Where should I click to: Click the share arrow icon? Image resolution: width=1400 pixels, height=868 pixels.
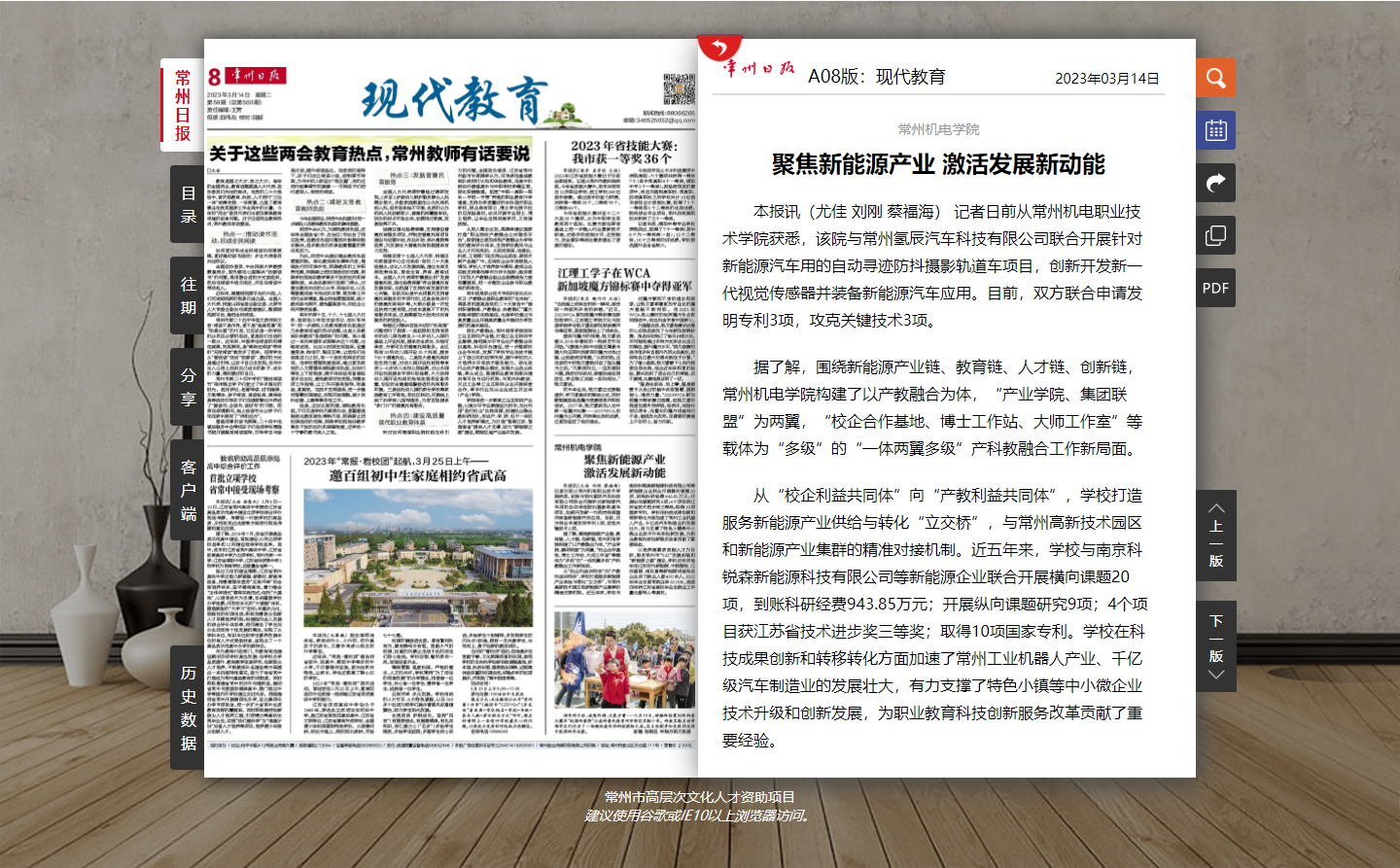coord(1215,183)
